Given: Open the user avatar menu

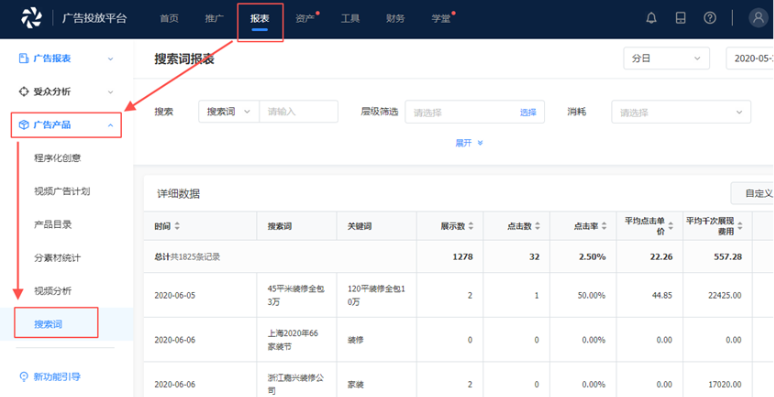Looking at the screenshot, I should [x=758, y=18].
